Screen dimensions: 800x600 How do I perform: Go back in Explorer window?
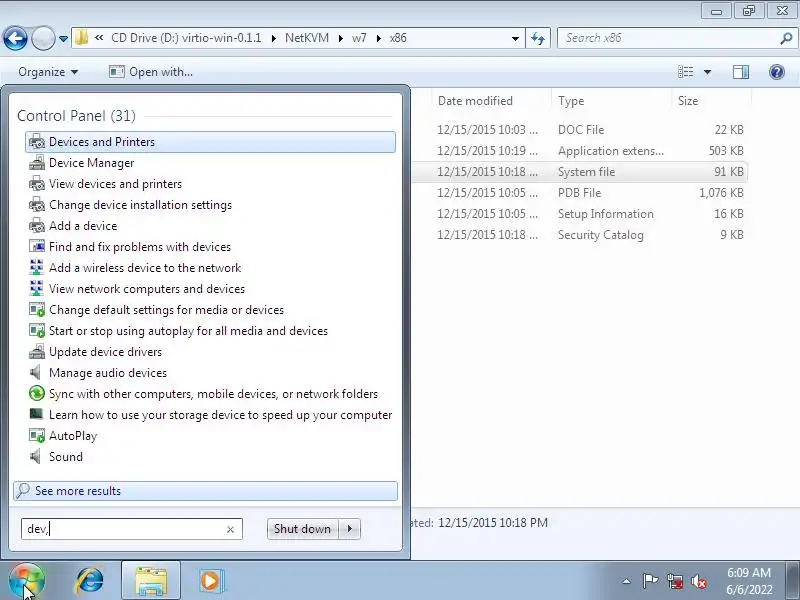click(15, 38)
